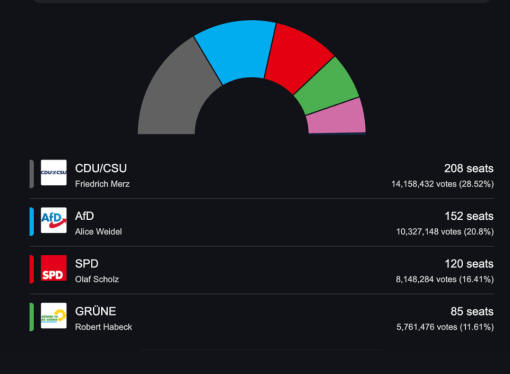Click the red SPD logo
The height and width of the screenshot is (374, 510).
tap(54, 268)
